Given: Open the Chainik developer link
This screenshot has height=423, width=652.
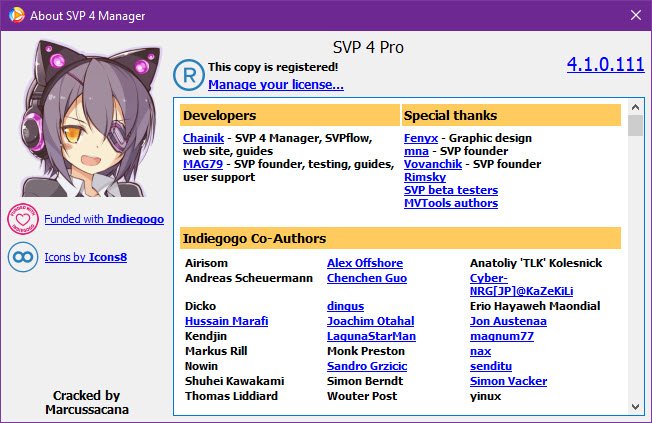Looking at the screenshot, I should [x=203, y=138].
